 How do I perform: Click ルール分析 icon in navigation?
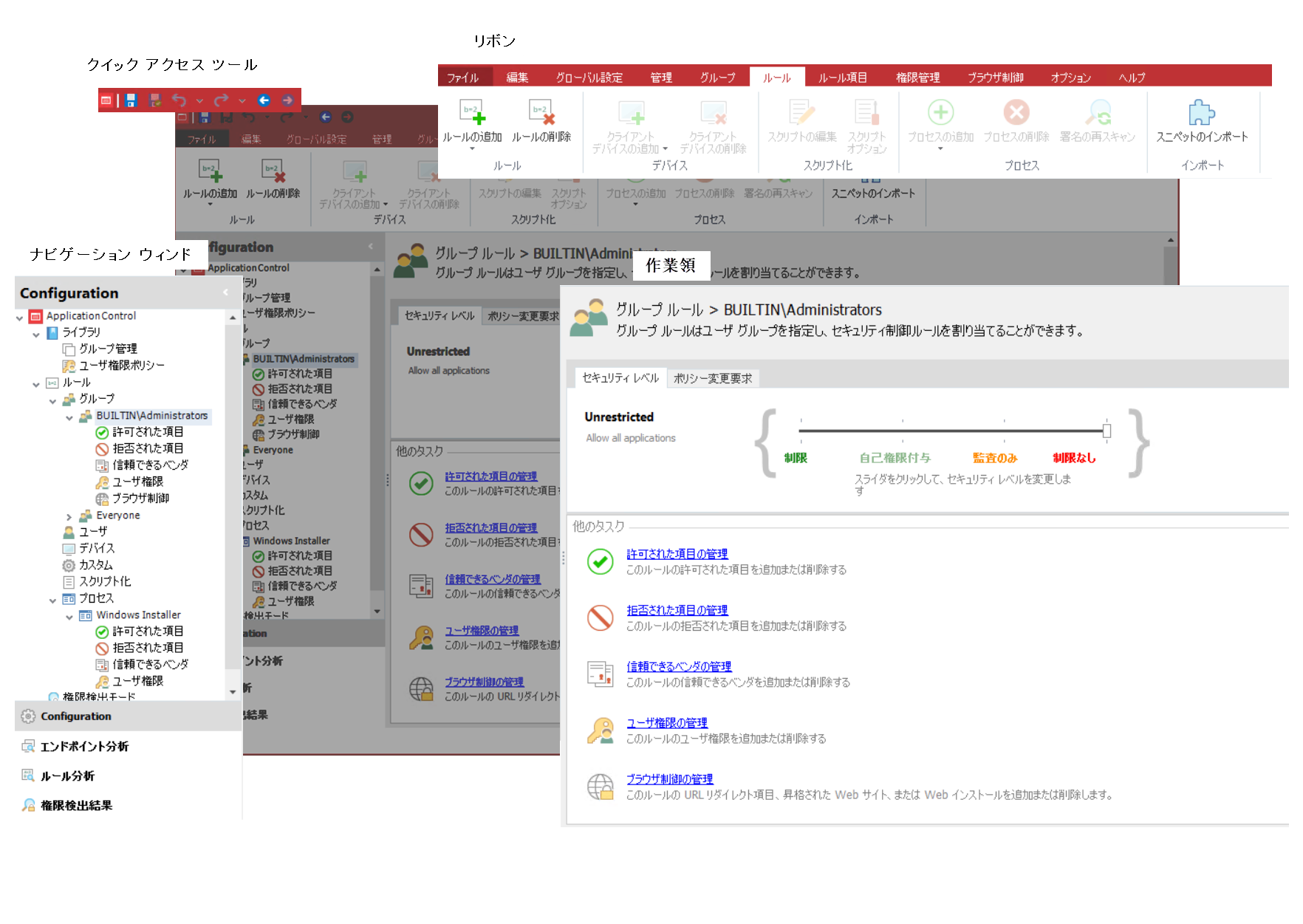point(28,776)
